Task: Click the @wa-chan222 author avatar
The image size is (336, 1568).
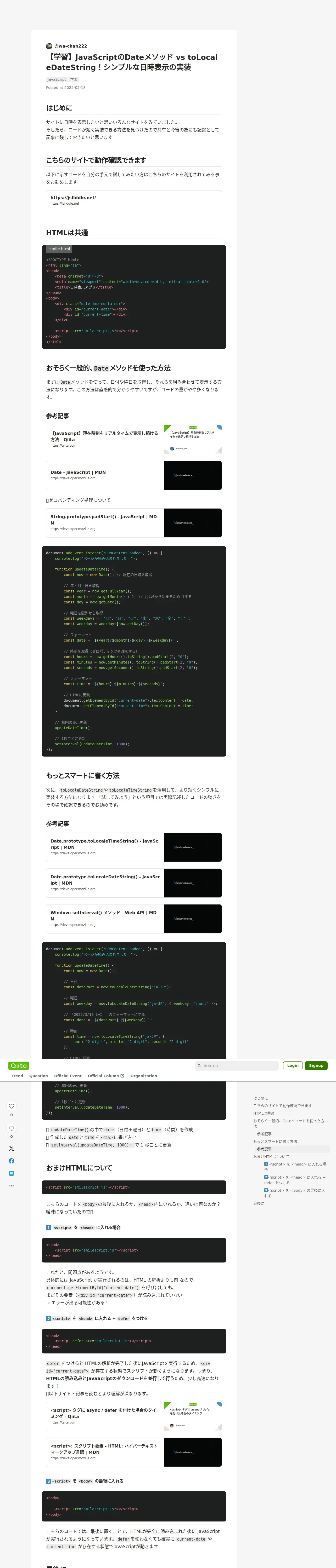Action: click(49, 46)
